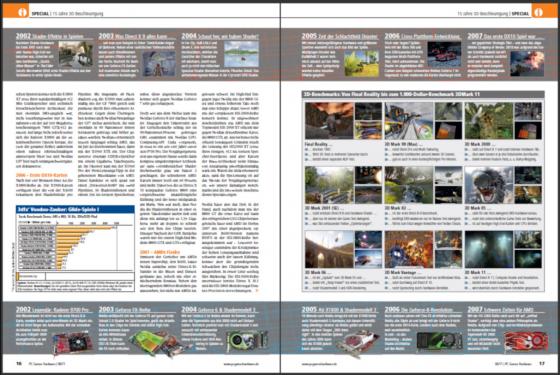Click the '3D Mark 03' caption label
The height and width of the screenshot is (375, 560).
click(x=398, y=208)
